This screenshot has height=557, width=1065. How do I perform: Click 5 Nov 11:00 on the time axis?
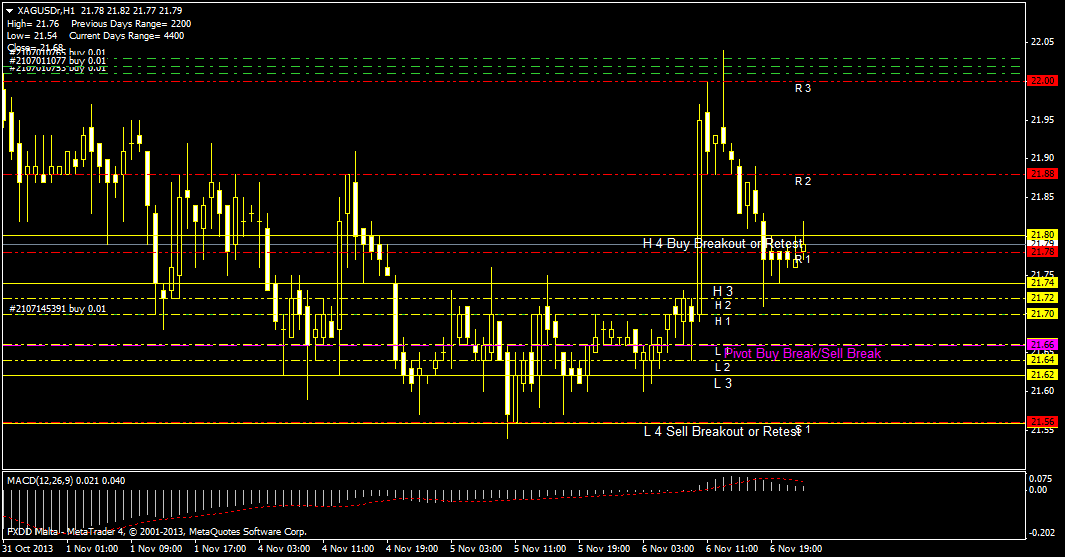point(540,549)
